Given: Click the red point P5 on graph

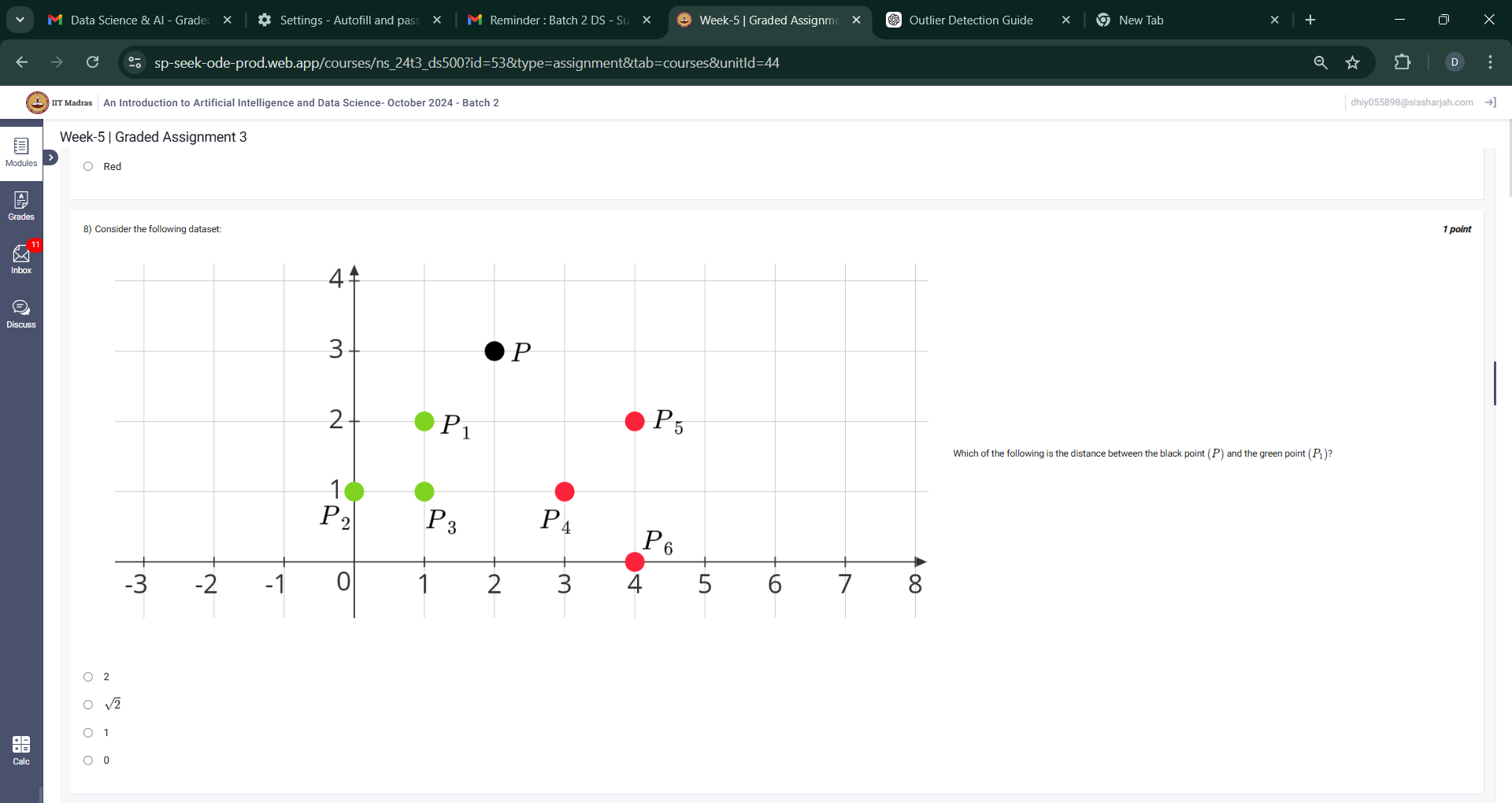Looking at the screenshot, I should tap(635, 421).
